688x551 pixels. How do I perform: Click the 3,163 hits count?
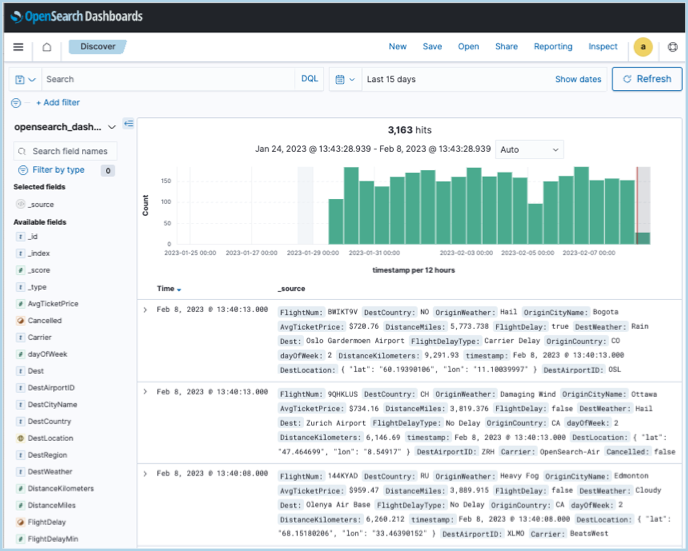pos(409,130)
